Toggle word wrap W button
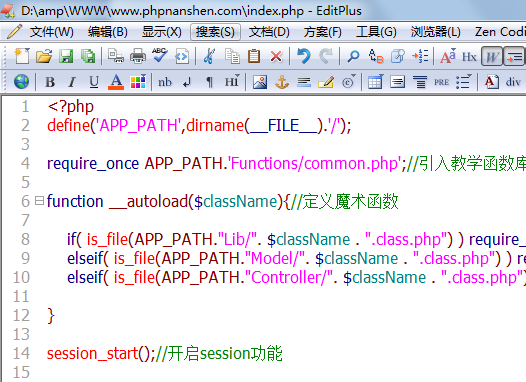The width and height of the screenshot is (526, 382). click(492, 56)
